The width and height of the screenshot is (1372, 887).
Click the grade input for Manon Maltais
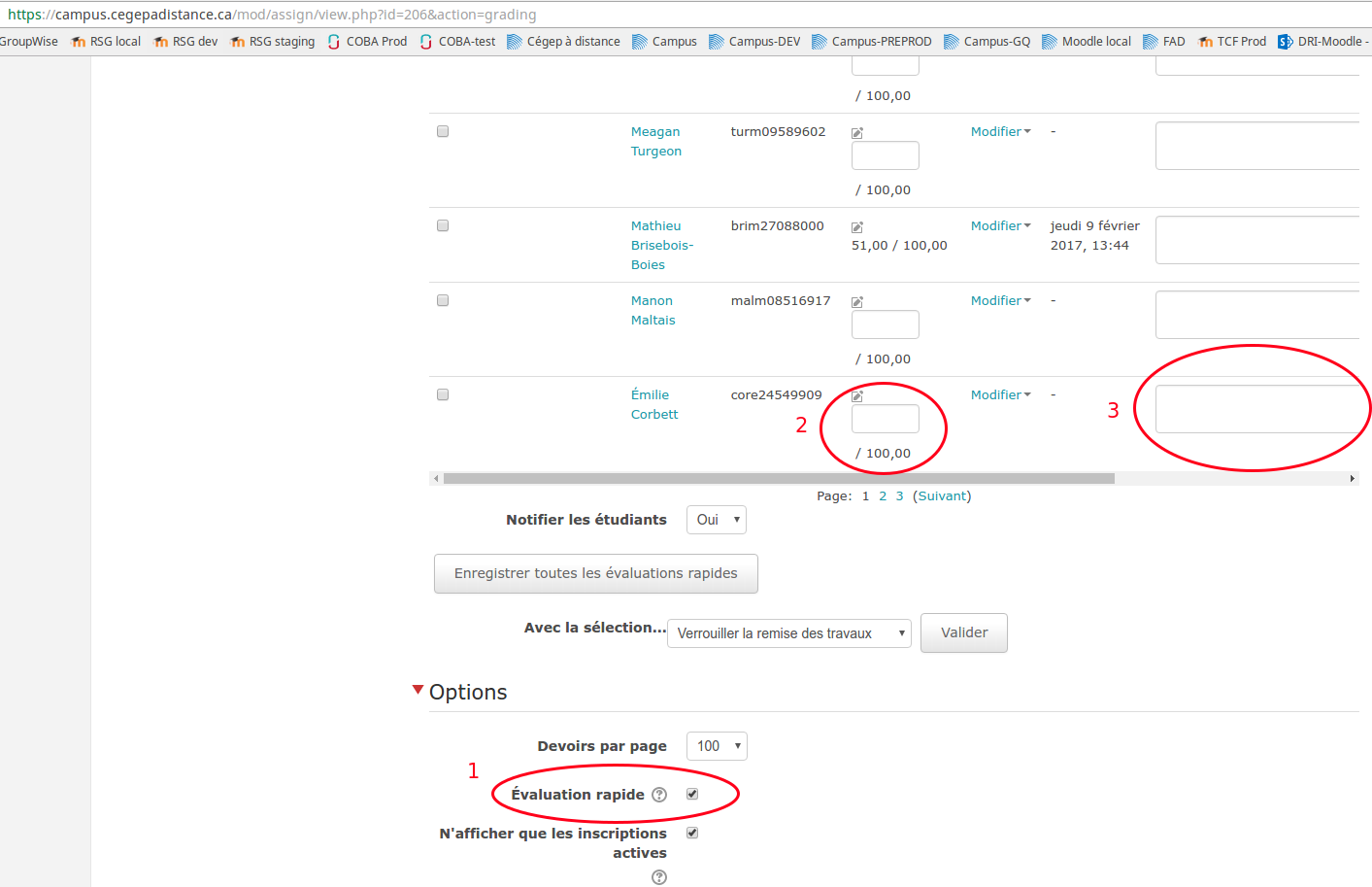point(885,324)
